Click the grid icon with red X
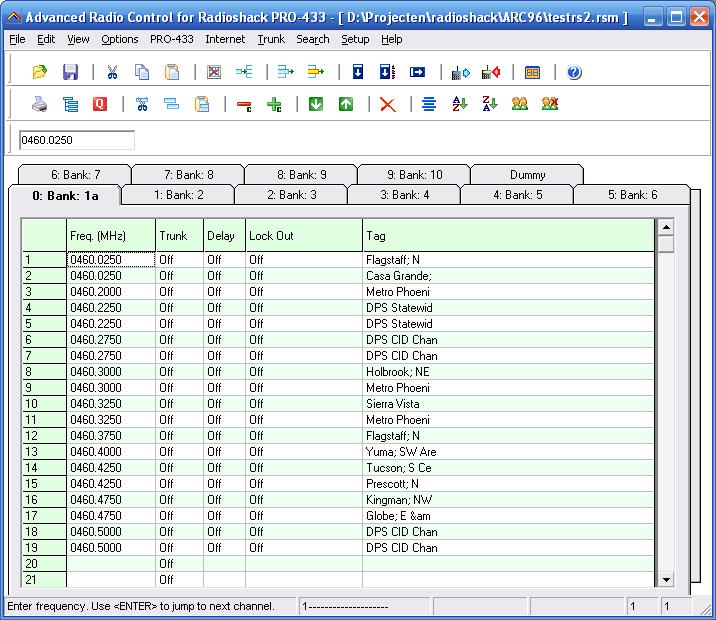 click(x=214, y=72)
